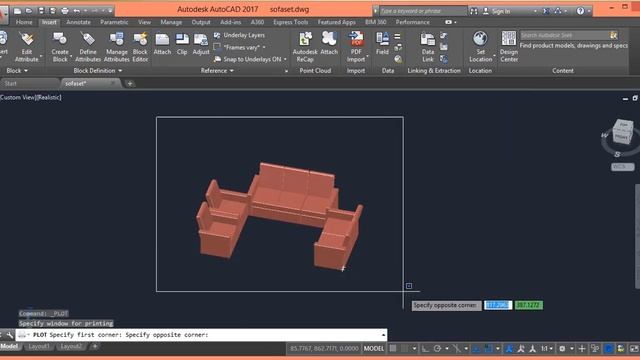This screenshot has height=360, width=640.
Task: Click the Plot printer icon in the quick access toolbar
Action: 64,11
